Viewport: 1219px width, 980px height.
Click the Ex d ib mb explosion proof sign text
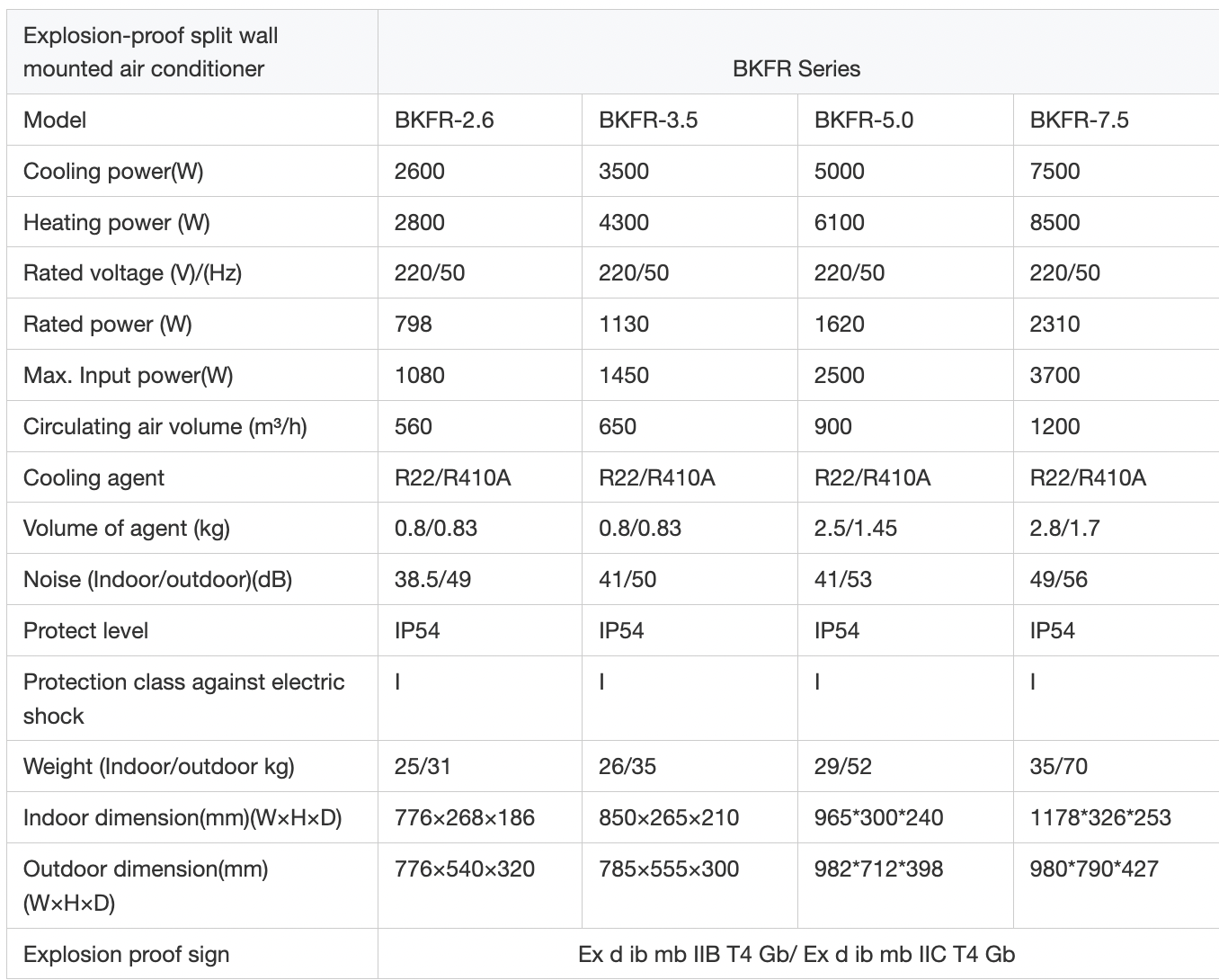tap(796, 955)
